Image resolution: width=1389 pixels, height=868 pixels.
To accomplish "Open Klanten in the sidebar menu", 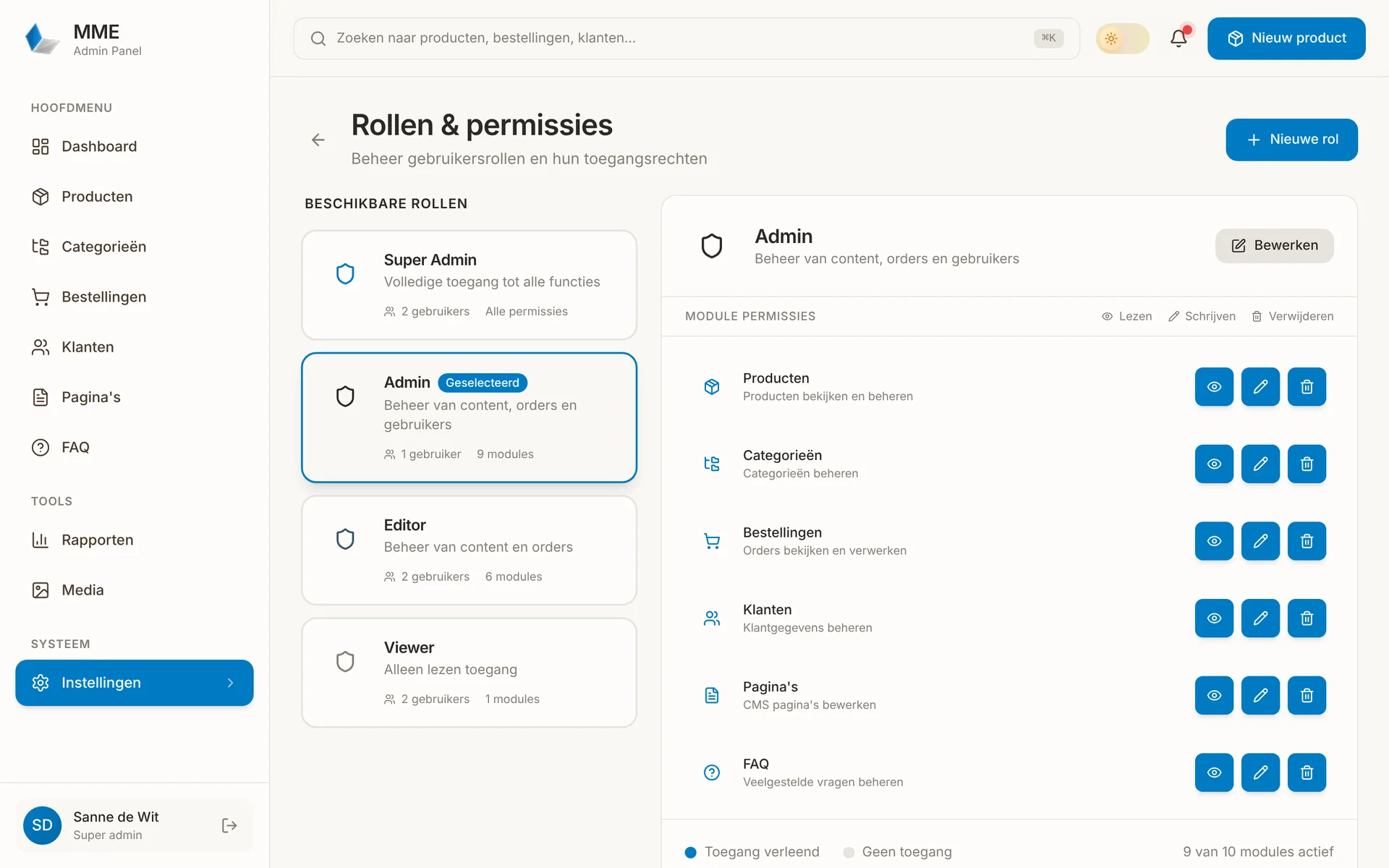I will tap(135, 347).
